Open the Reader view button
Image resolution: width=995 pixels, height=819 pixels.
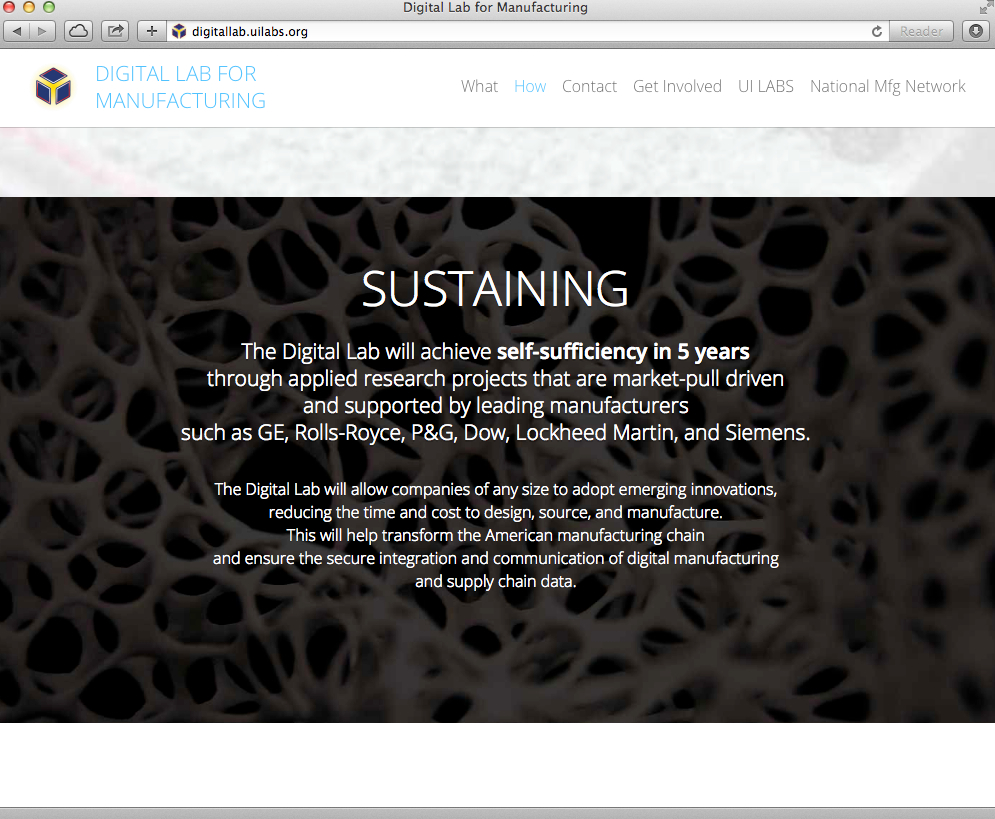pyautogui.click(x=921, y=31)
